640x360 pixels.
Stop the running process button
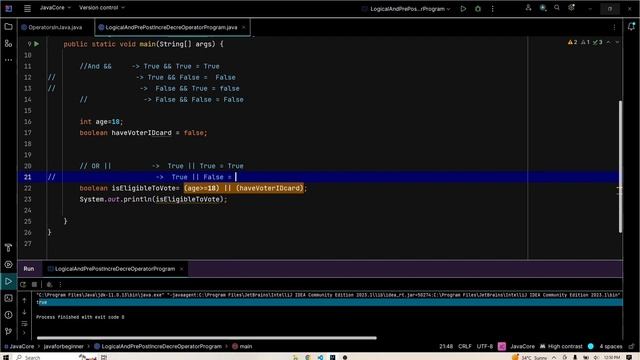(x=35, y=284)
